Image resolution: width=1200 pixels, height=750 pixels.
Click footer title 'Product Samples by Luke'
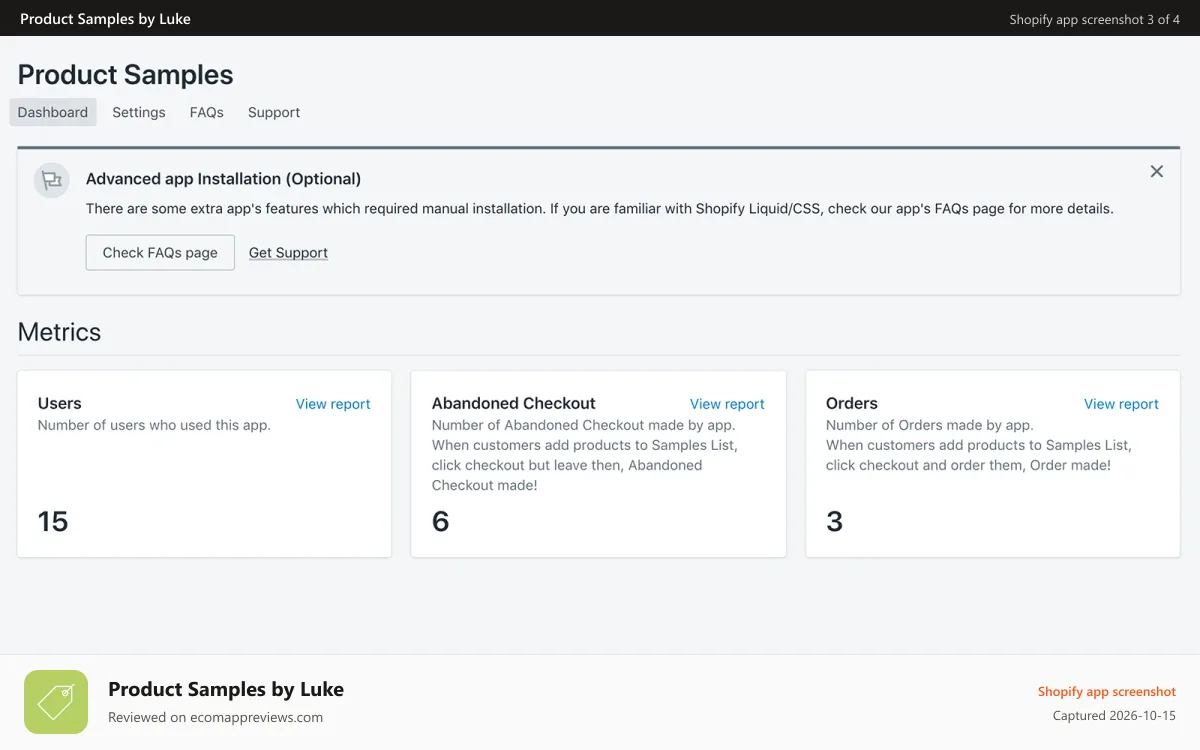coord(226,689)
